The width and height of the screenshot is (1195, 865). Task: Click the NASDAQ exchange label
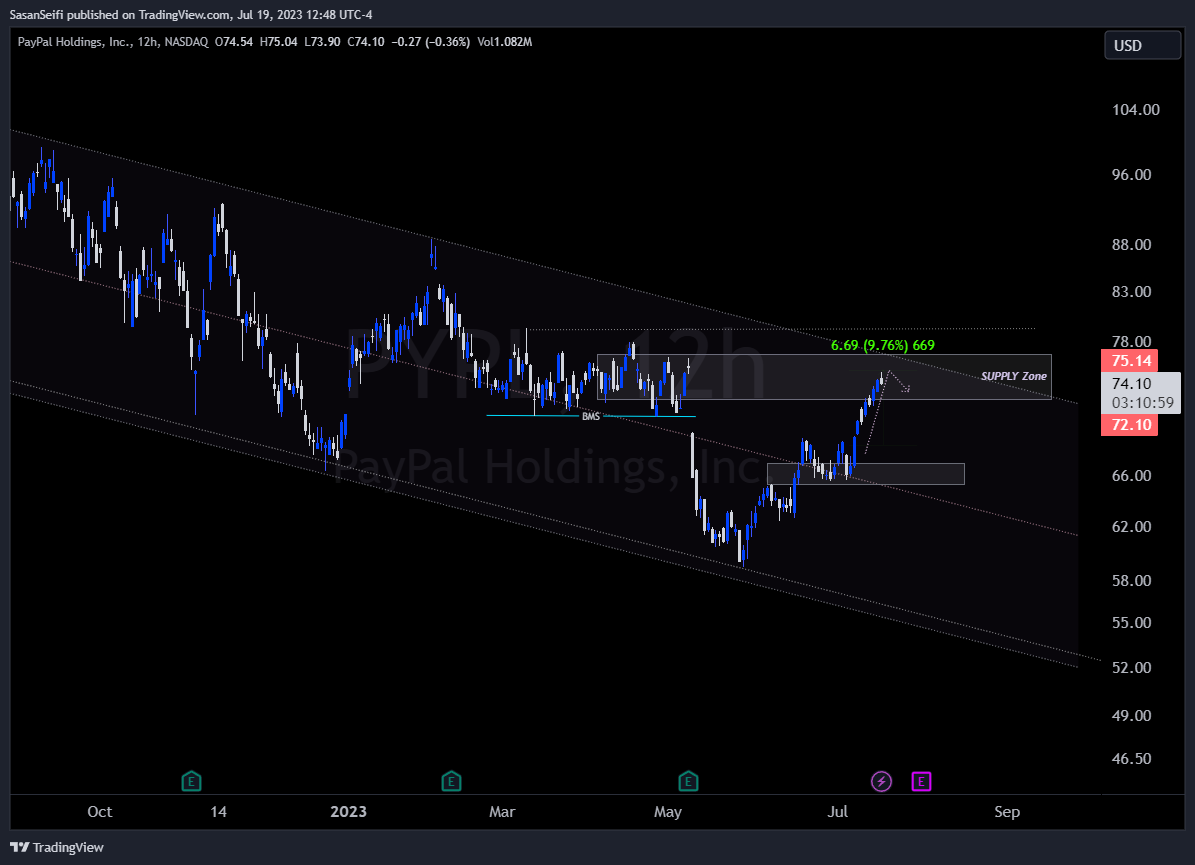tap(186, 42)
